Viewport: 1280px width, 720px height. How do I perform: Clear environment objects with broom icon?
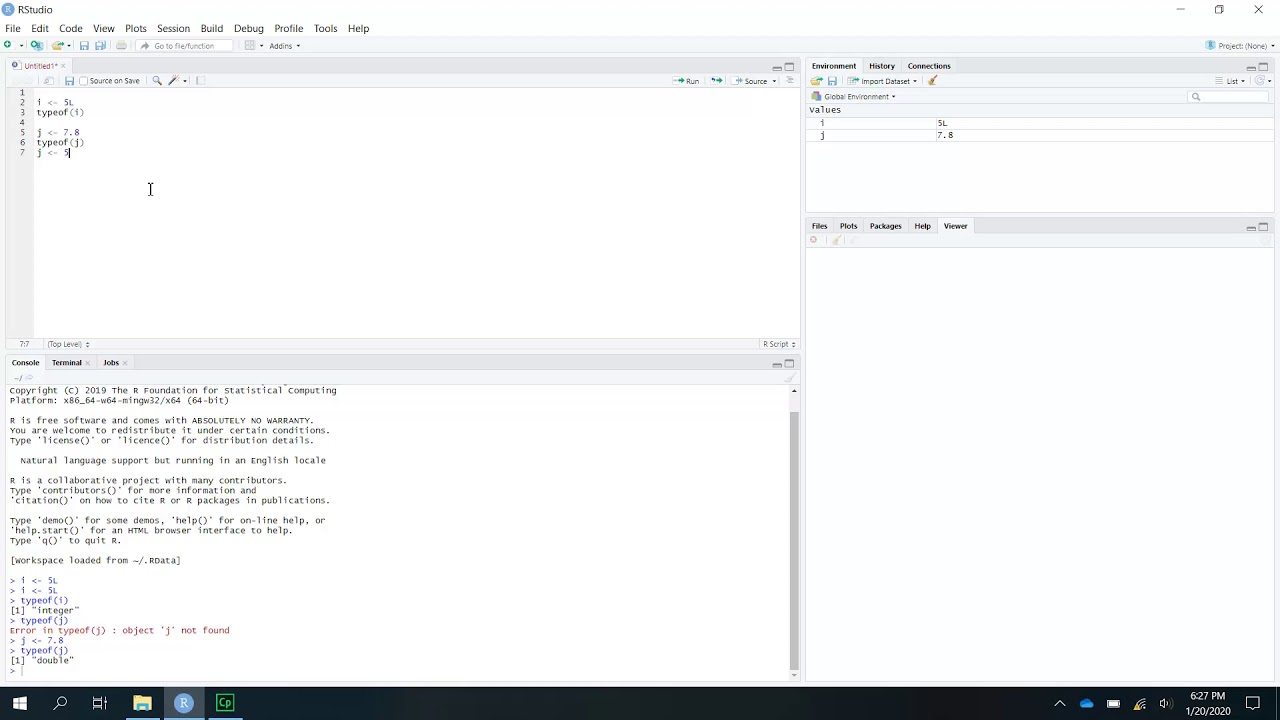pos(932,81)
